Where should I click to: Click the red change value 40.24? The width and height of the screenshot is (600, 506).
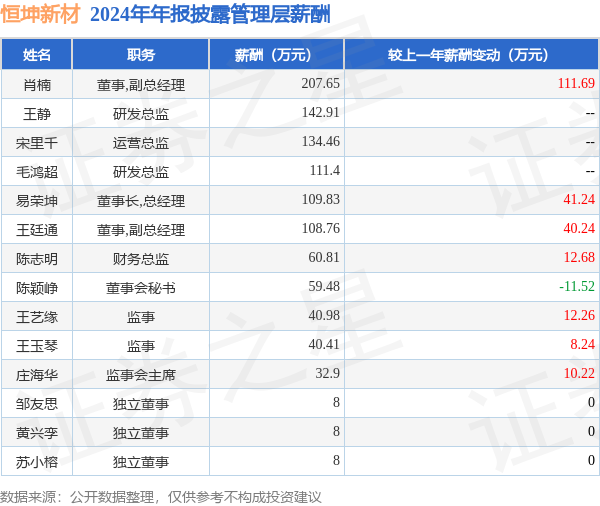pyautogui.click(x=579, y=228)
